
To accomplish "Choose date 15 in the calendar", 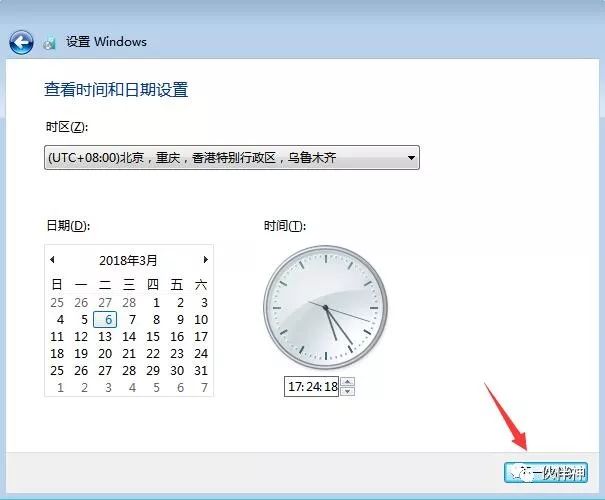I will (x=153, y=336).
